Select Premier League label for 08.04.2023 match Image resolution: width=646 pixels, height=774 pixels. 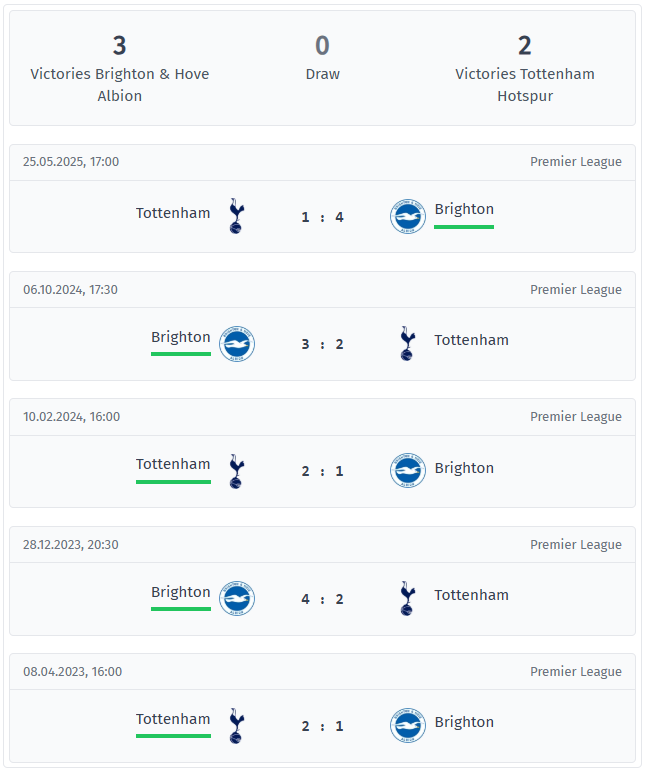click(575, 672)
